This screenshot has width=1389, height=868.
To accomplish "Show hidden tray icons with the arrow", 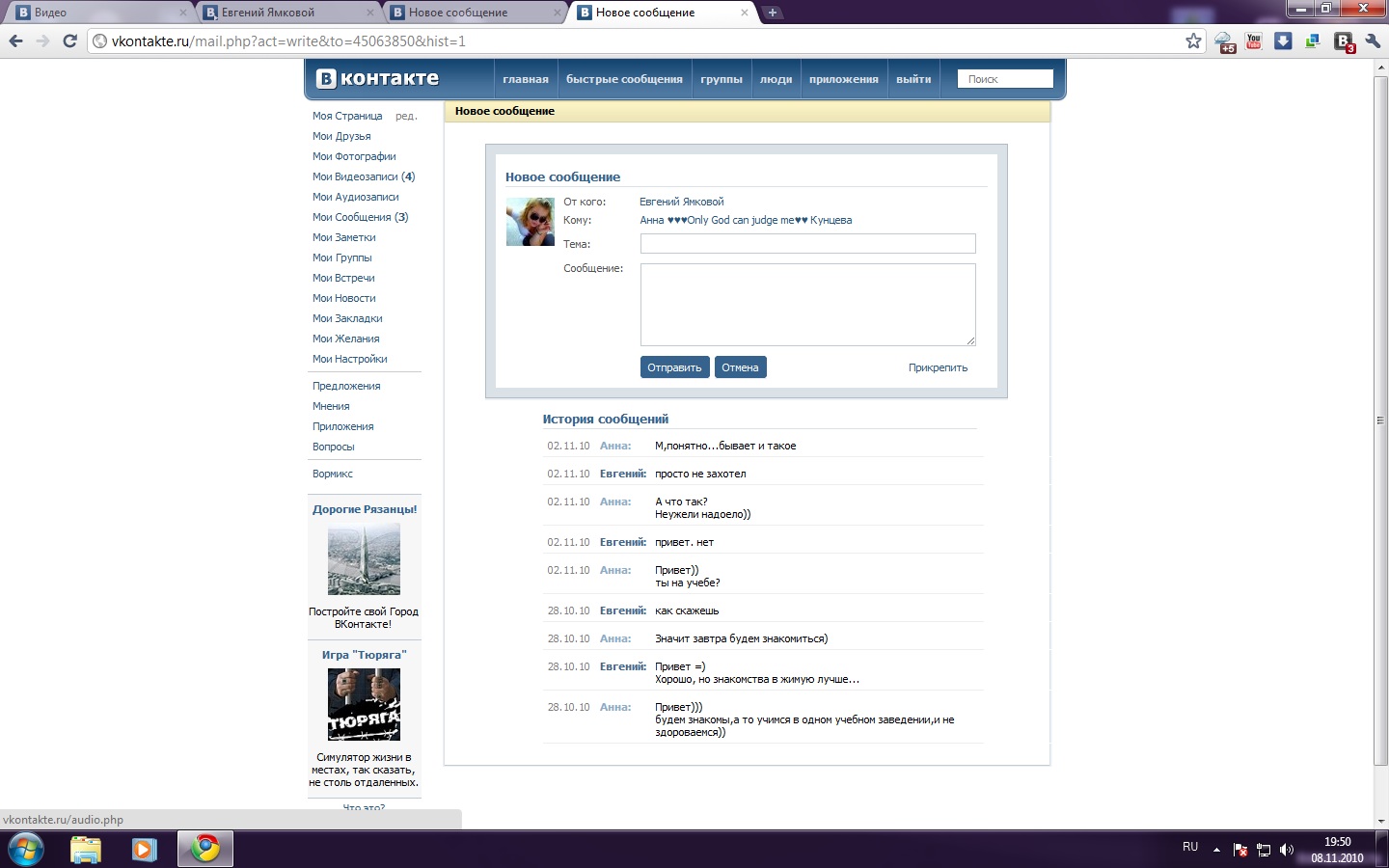I will coord(1216,850).
